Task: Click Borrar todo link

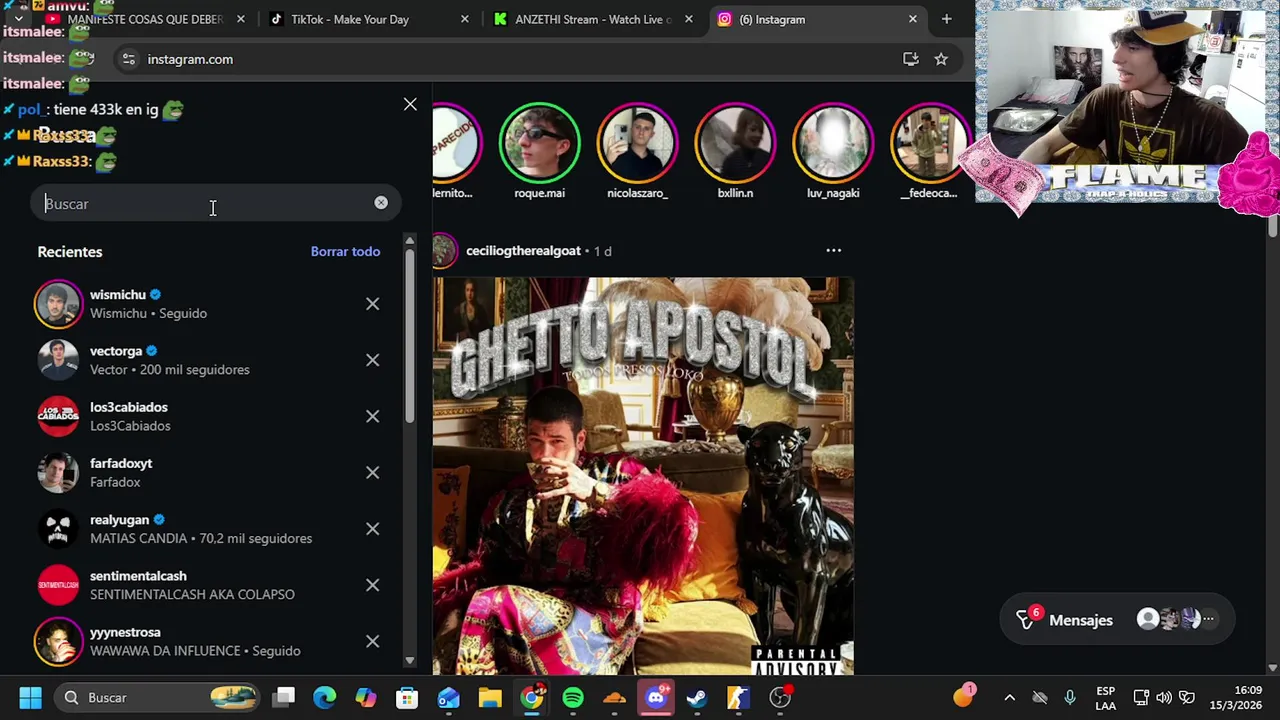Action: (x=345, y=252)
